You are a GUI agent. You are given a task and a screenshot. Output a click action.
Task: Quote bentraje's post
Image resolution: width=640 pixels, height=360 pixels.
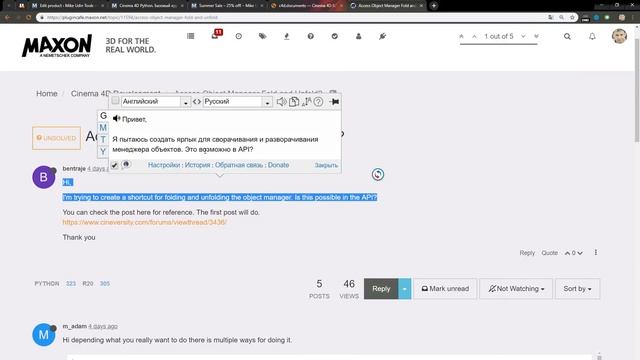[549, 253]
